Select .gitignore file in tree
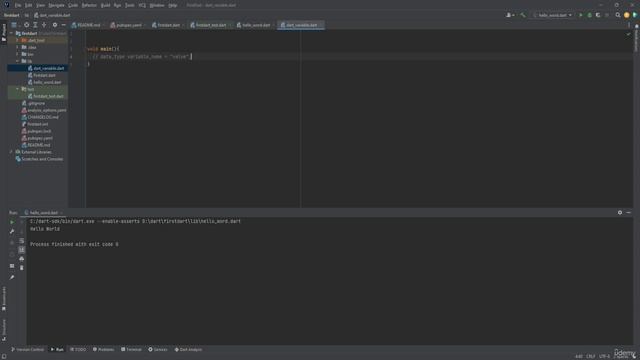This screenshot has height=360, width=640. (x=33, y=103)
